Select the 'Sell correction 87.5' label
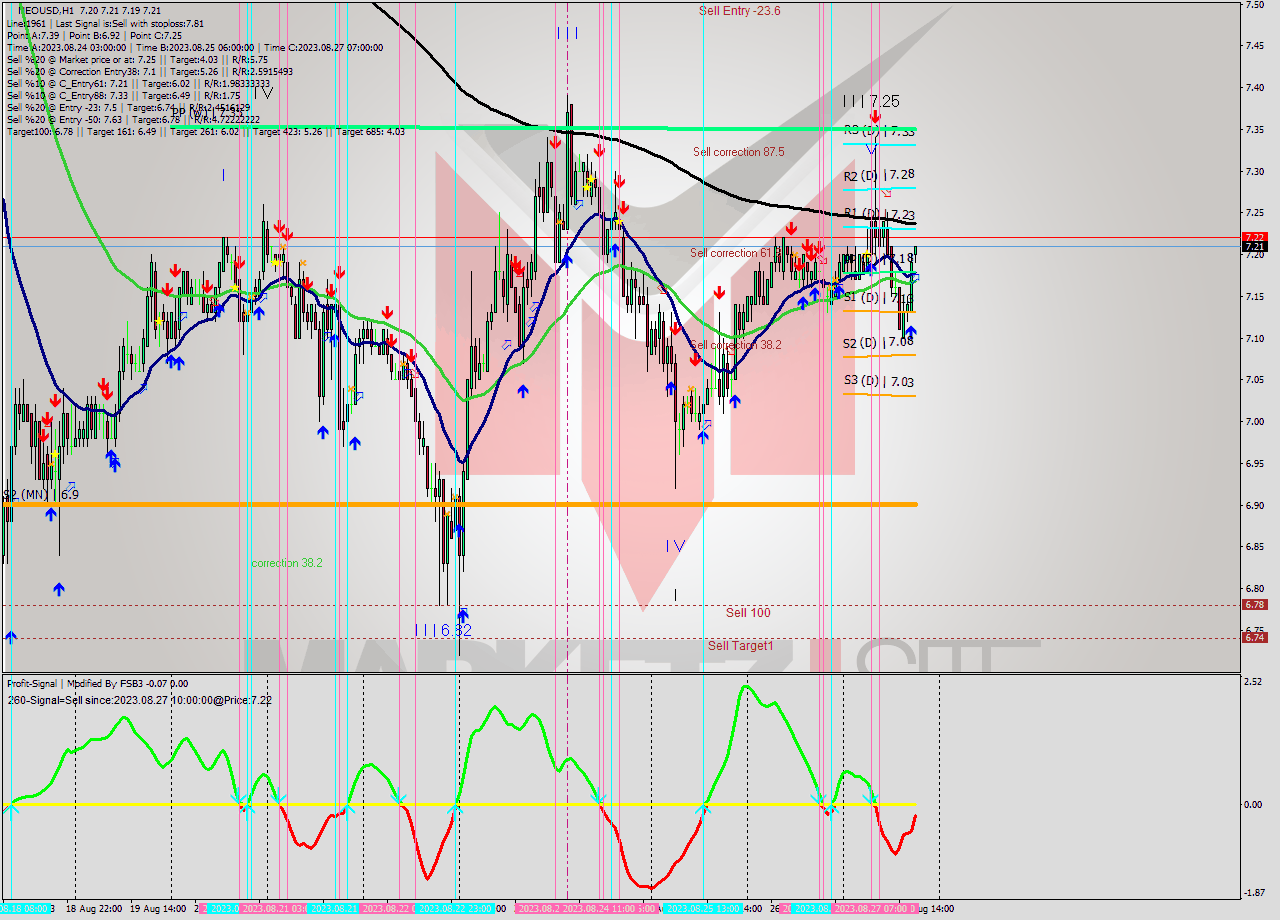Viewport: 1280px width, 920px height. click(x=738, y=152)
